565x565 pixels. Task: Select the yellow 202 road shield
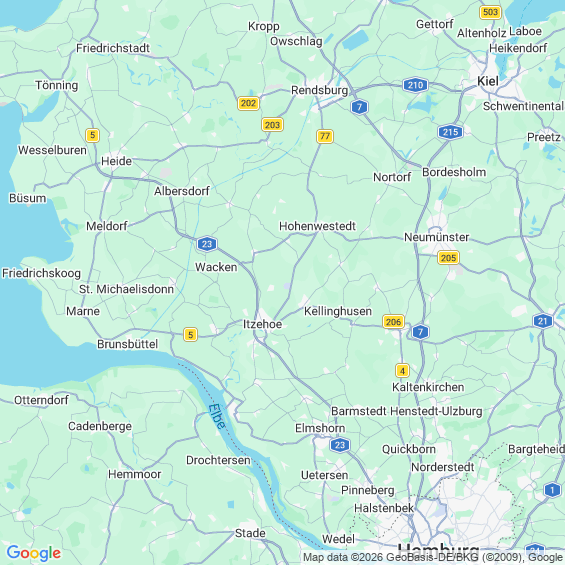[248, 103]
